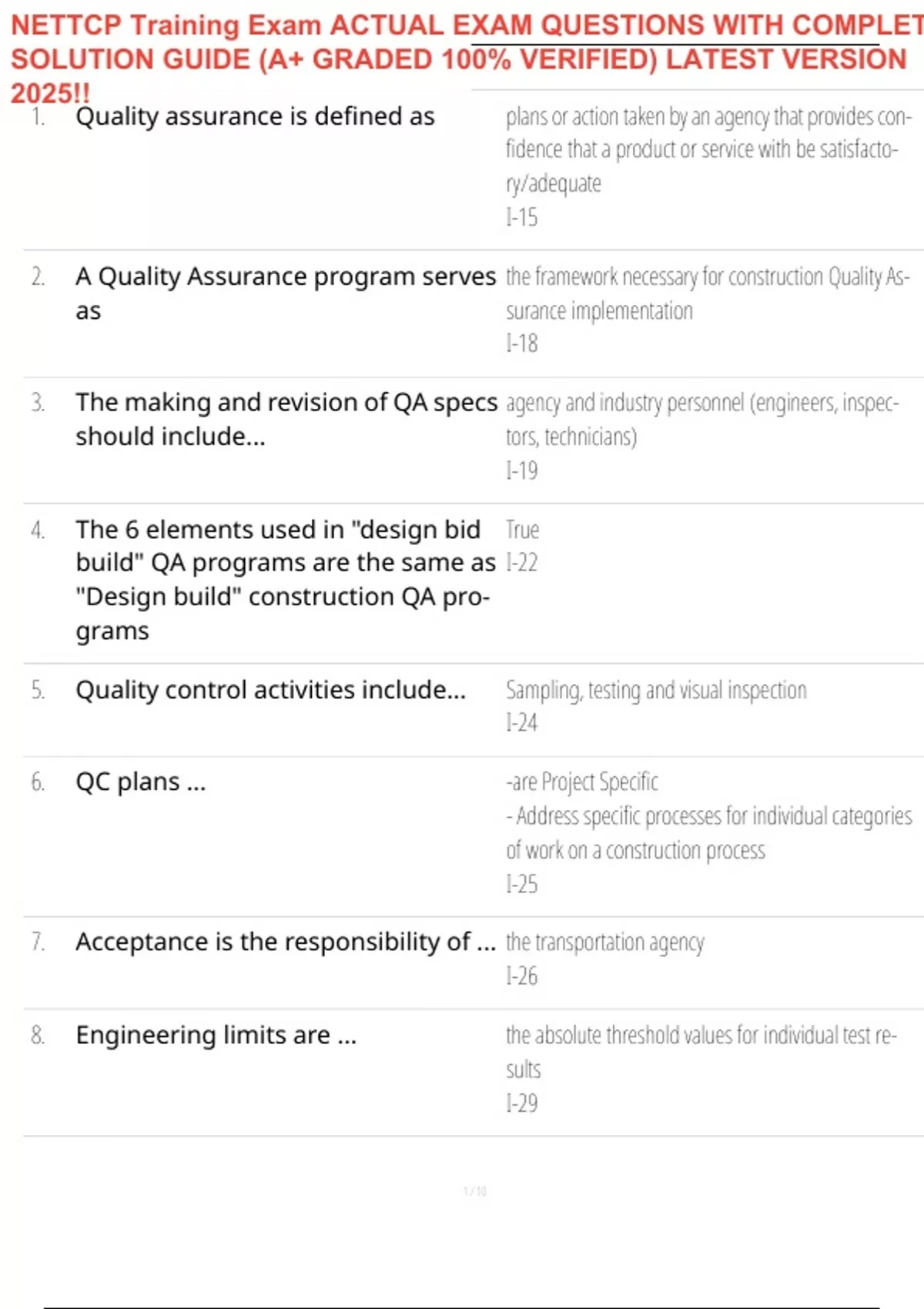
Task: Select the answer line "-are Project Specific"
Action: [x=582, y=782]
